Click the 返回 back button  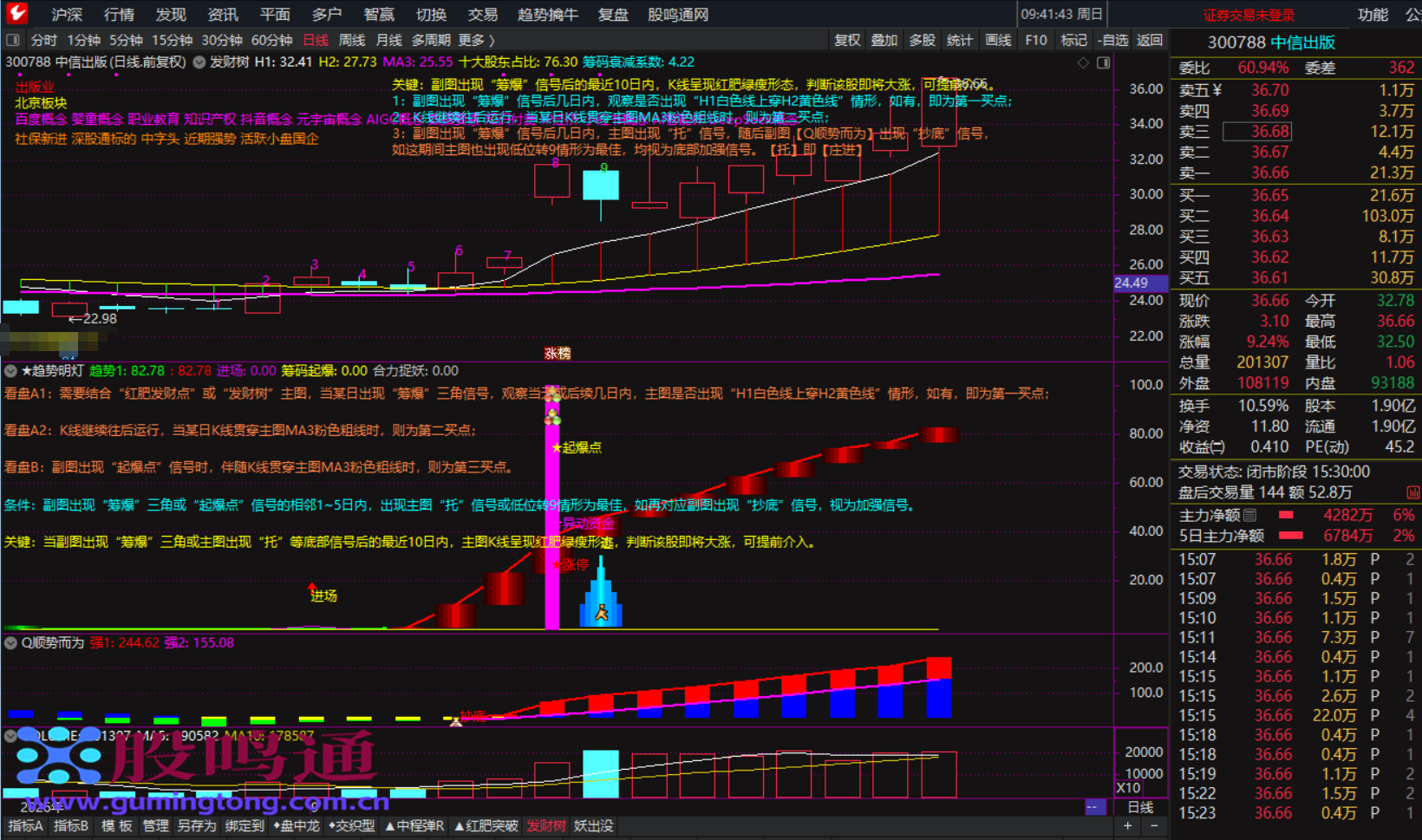pos(1150,40)
